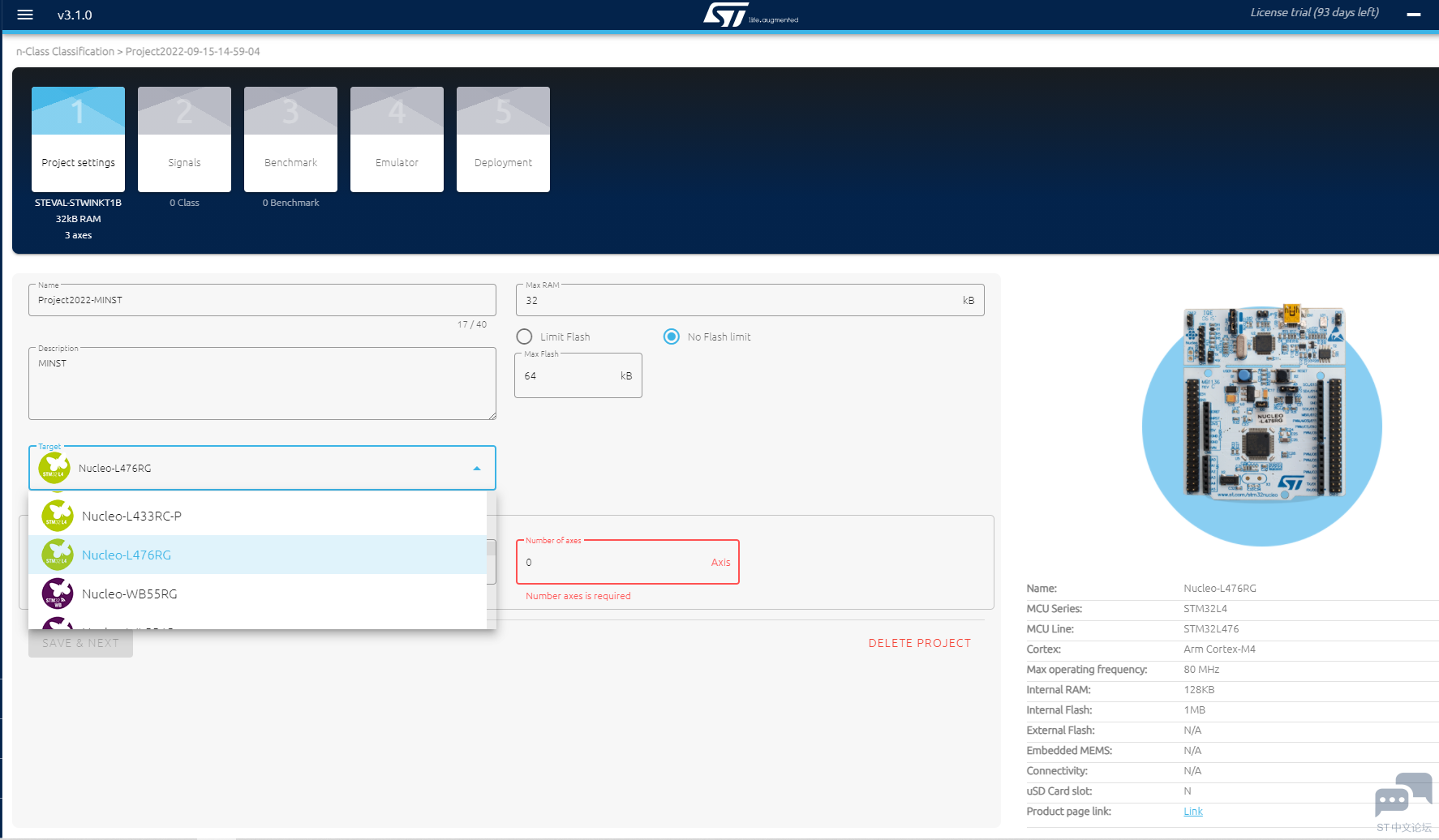Viewport: 1439px width, 840px height.
Task: Open the Project settings step tab
Action: [x=79, y=139]
